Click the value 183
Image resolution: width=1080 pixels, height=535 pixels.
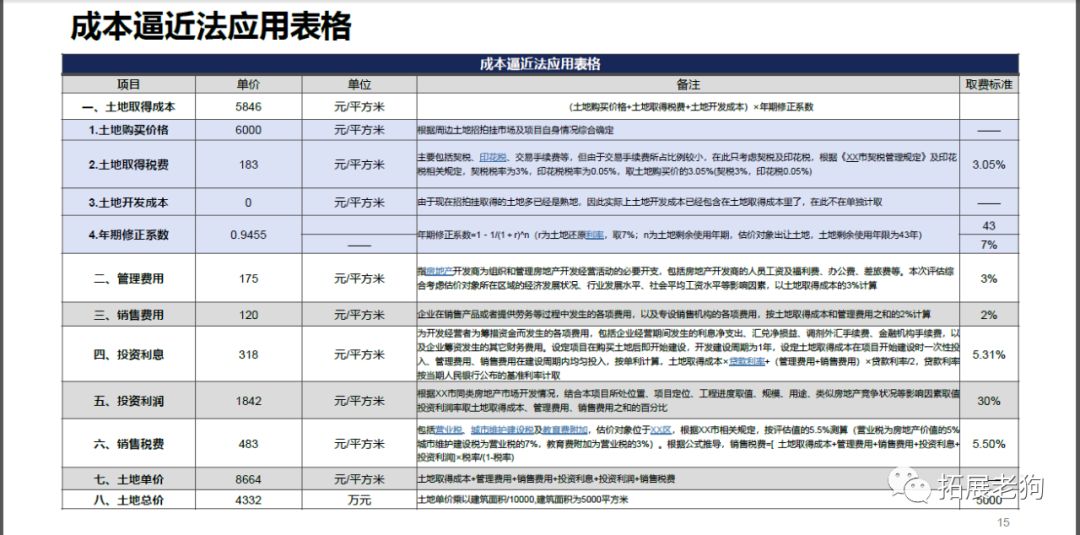tap(249, 165)
